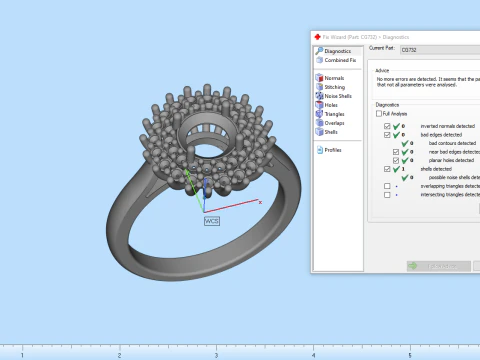The width and height of the screenshot is (480, 360).
Task: Click the "bad contours detected" text
Action: 452,143
